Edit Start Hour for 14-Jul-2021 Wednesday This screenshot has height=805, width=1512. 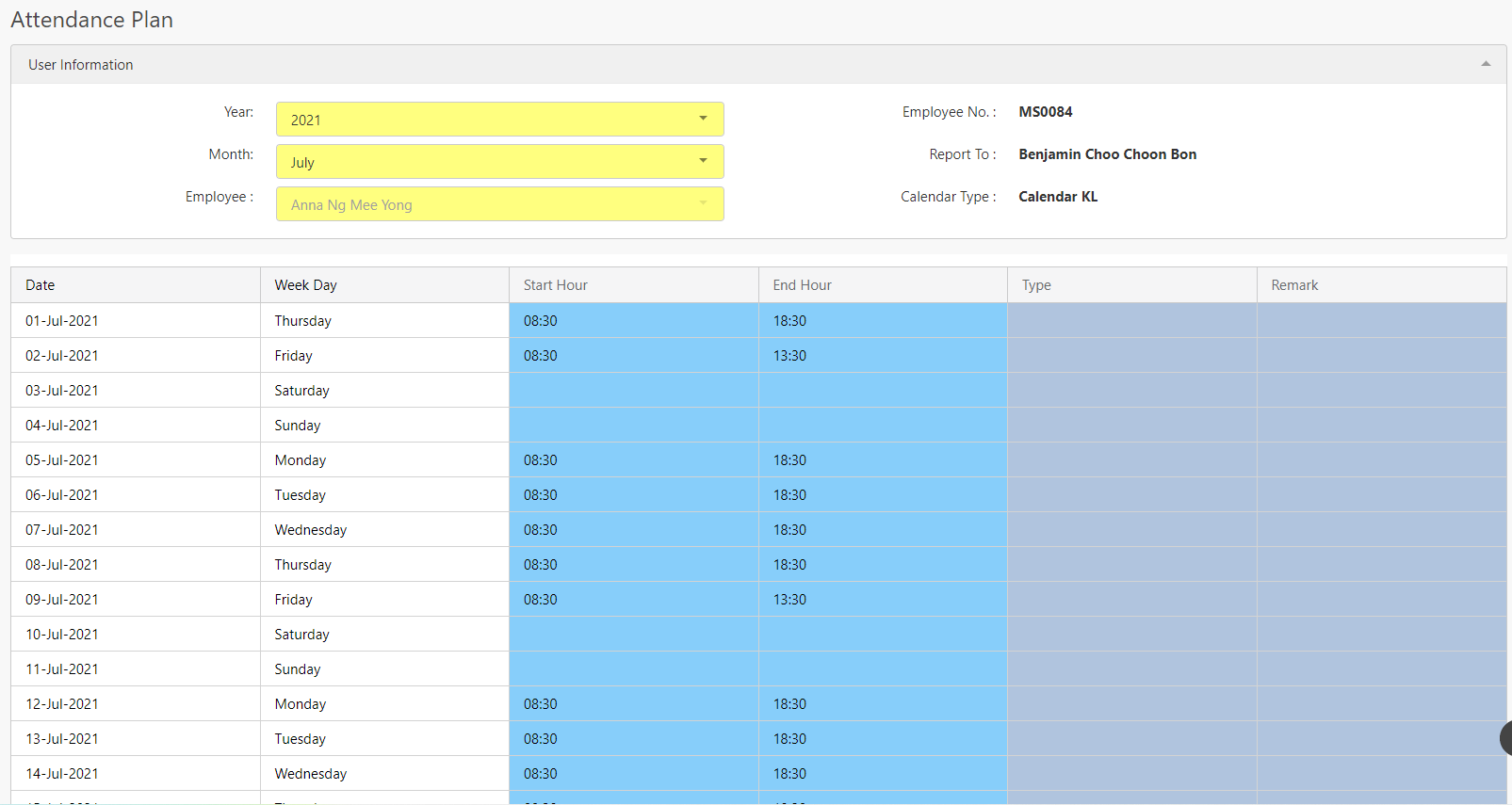(x=634, y=774)
